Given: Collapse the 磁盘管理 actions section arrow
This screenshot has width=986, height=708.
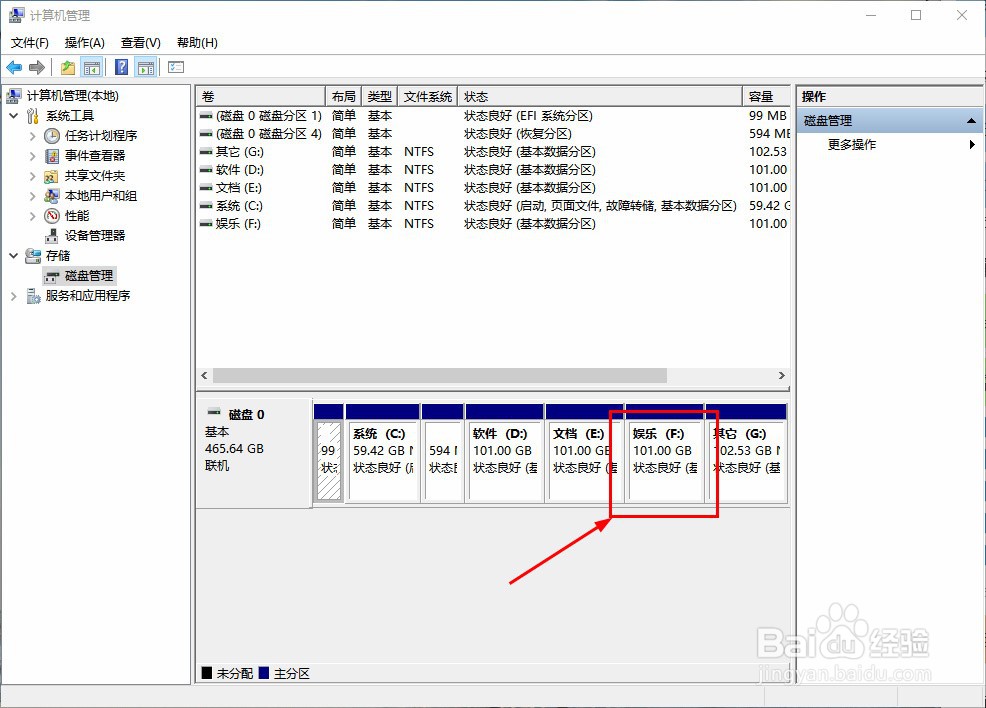Looking at the screenshot, I should (x=971, y=121).
